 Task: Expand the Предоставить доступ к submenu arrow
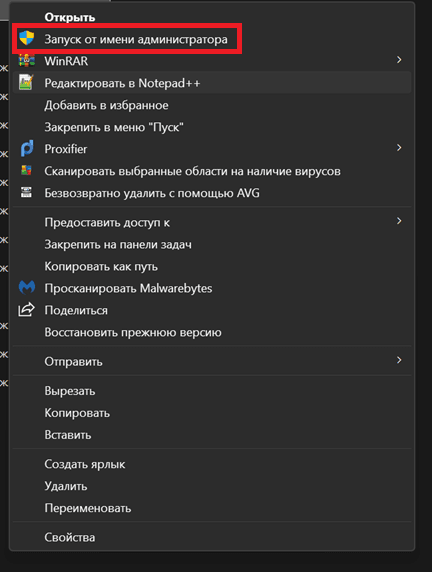pyautogui.click(x=399, y=221)
